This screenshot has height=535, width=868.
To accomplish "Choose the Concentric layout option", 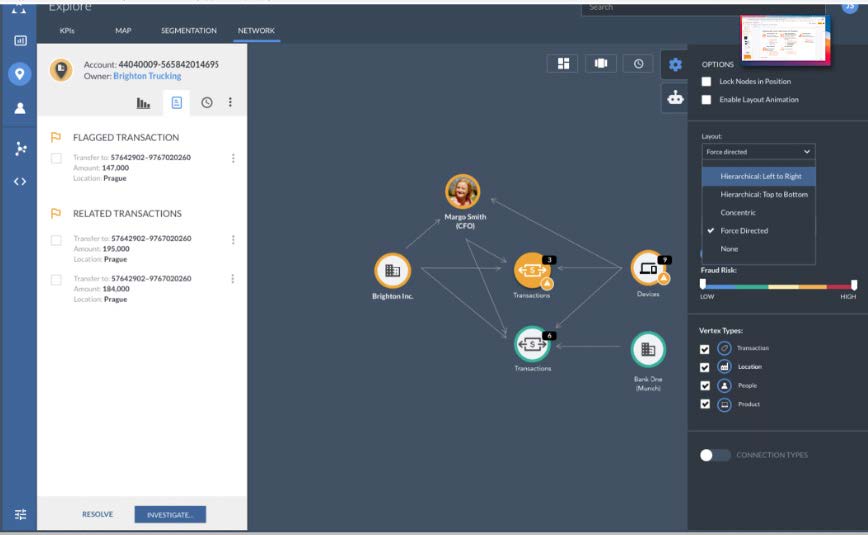I will [759, 213].
